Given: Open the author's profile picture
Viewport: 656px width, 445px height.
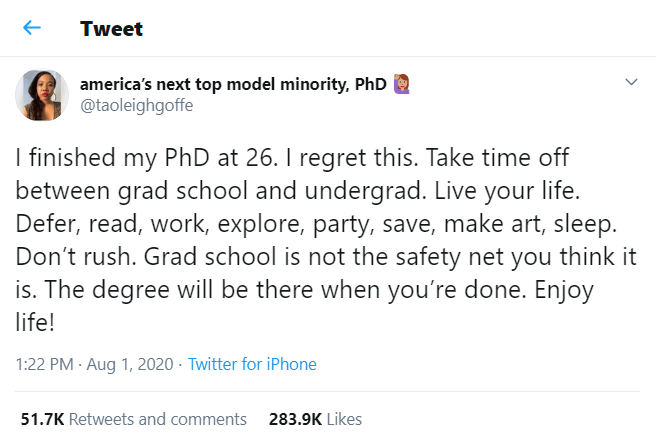Looking at the screenshot, I should point(41,96).
